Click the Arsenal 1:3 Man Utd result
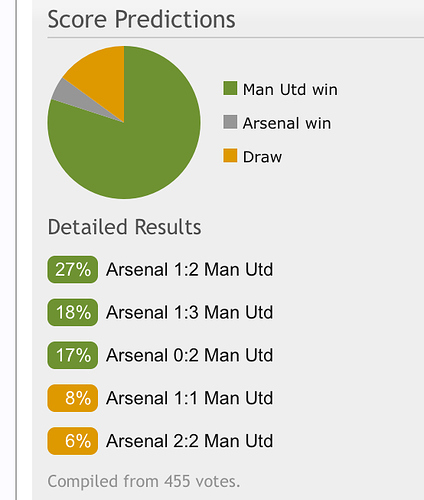This screenshot has width=424, height=500. click(x=190, y=312)
